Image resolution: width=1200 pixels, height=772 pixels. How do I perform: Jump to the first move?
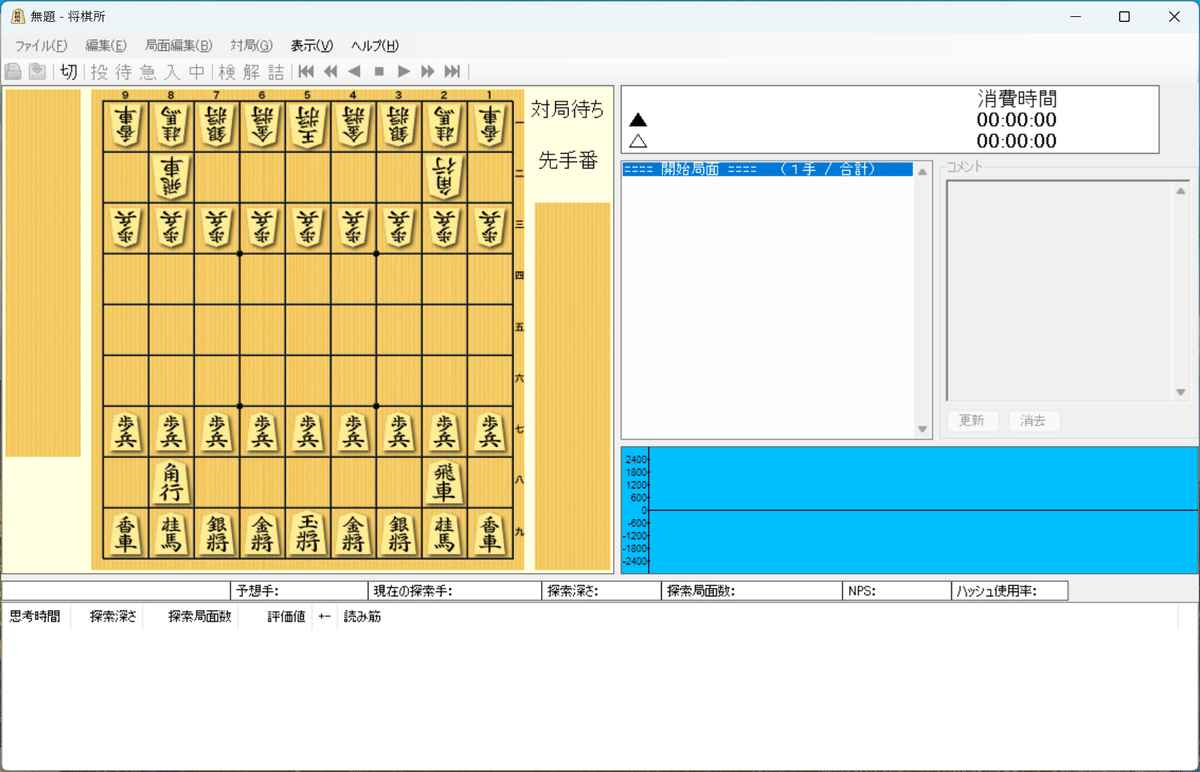pyautogui.click(x=306, y=71)
